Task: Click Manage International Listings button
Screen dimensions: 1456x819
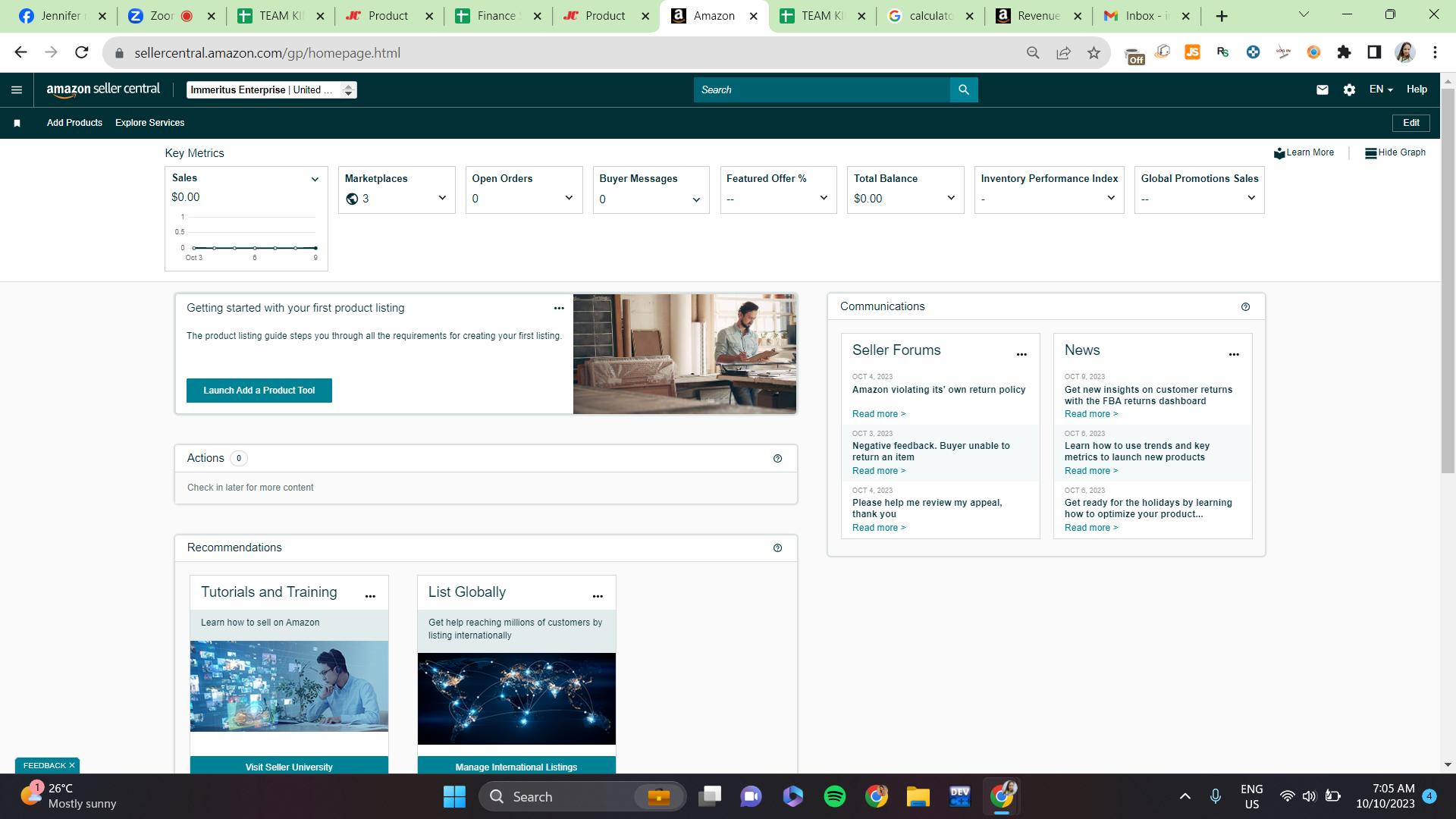Action: click(516, 766)
